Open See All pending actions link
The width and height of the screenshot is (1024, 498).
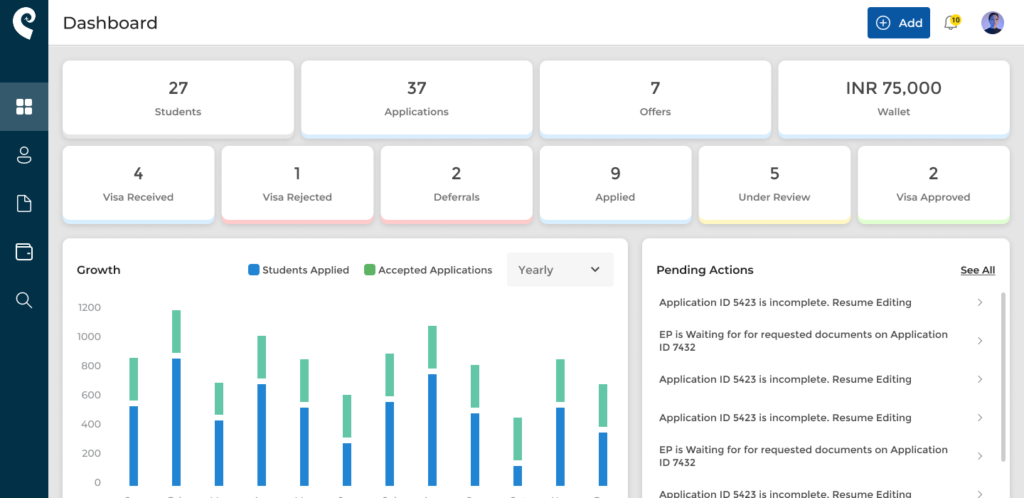click(978, 270)
